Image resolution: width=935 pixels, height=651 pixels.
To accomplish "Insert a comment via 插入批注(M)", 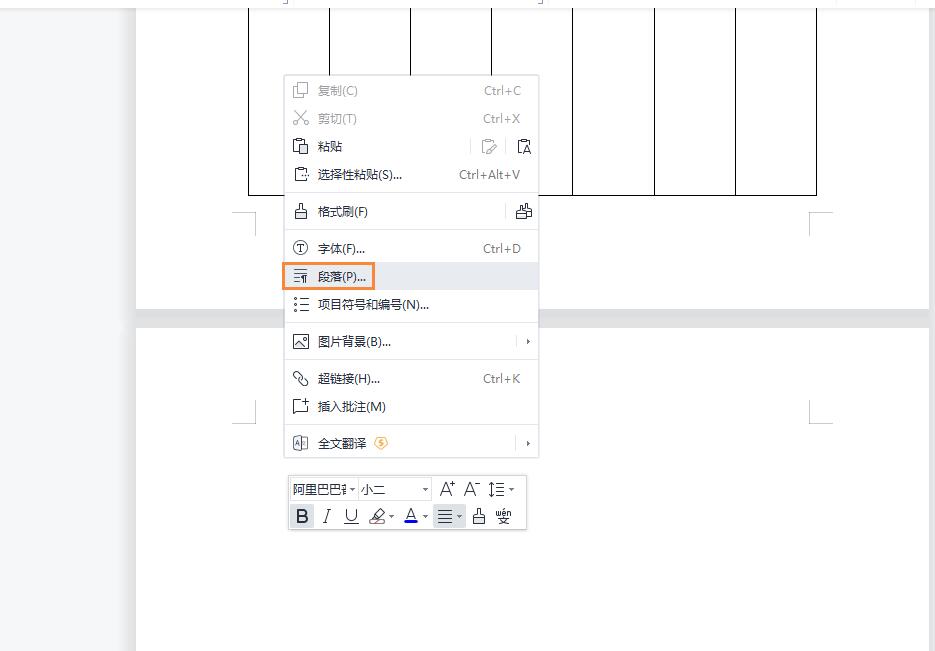I will click(x=352, y=406).
